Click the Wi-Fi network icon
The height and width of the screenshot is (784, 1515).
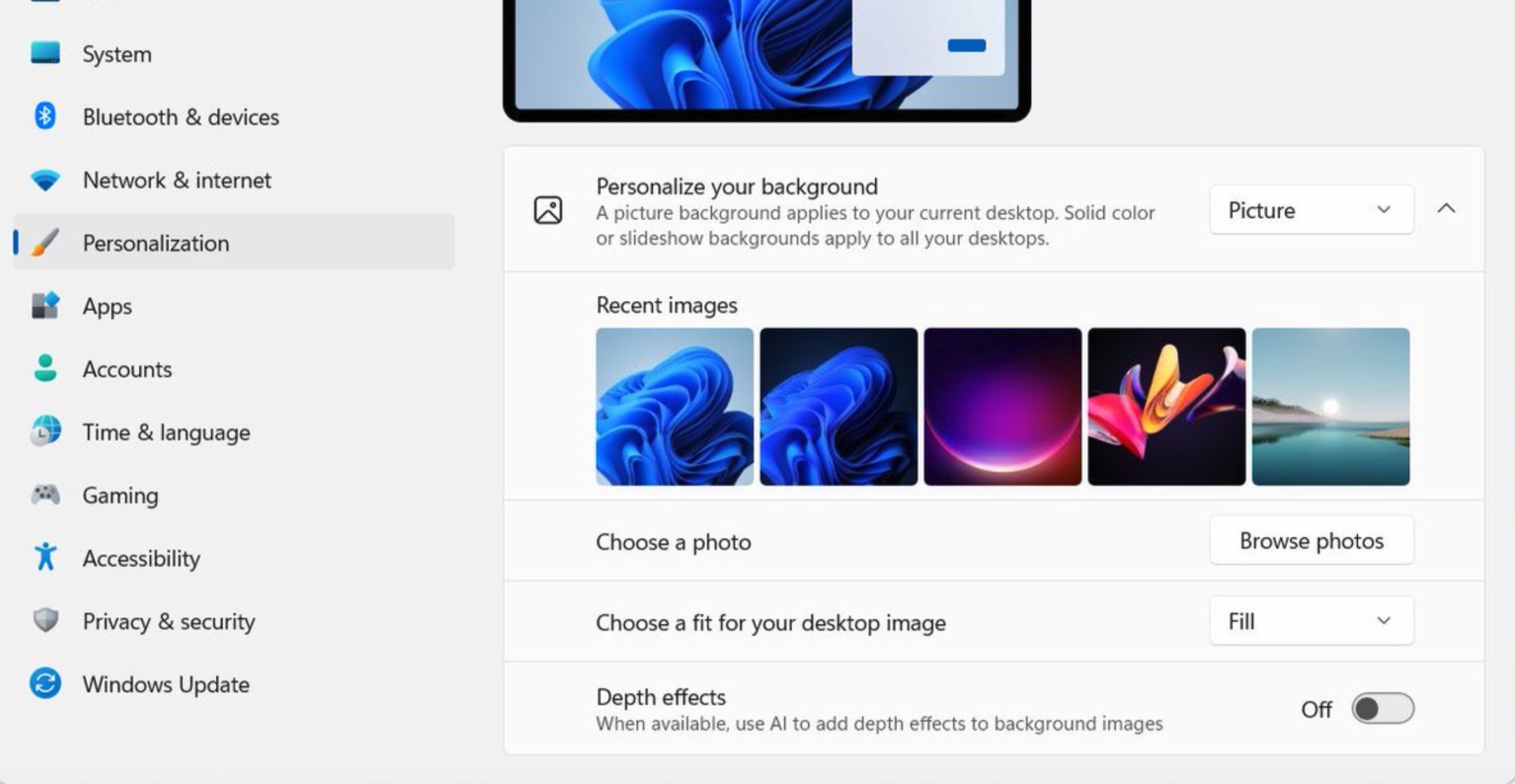tap(46, 180)
